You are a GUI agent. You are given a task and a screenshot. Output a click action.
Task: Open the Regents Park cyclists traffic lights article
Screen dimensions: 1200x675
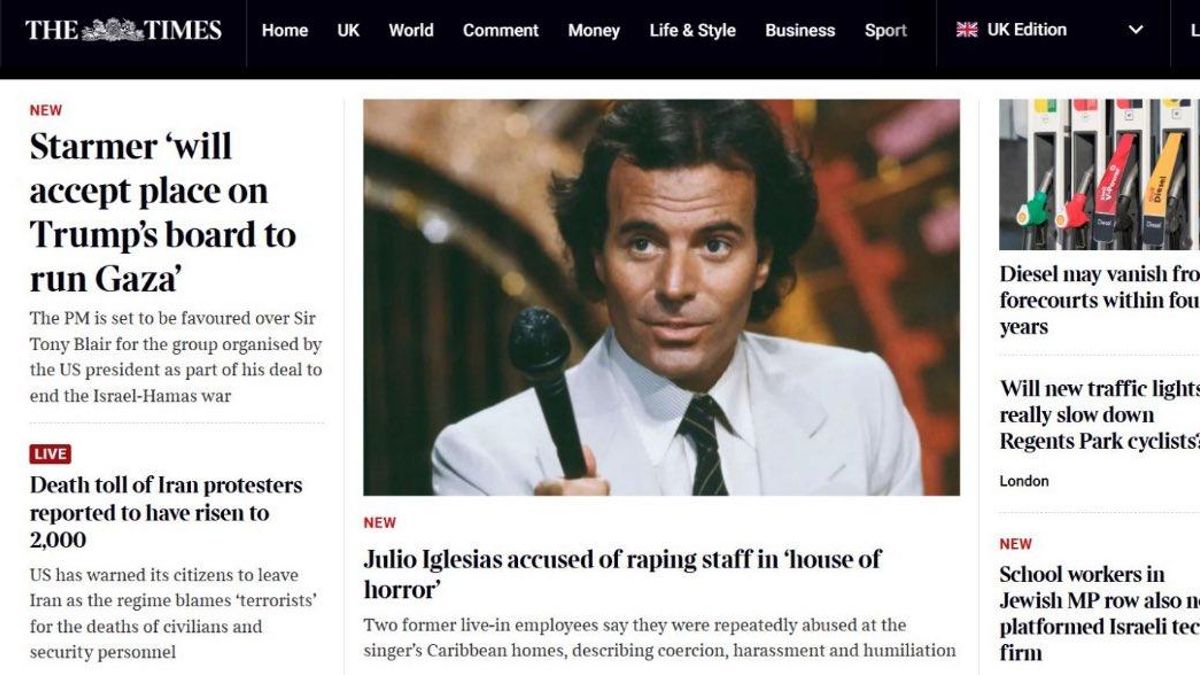click(x=1098, y=414)
